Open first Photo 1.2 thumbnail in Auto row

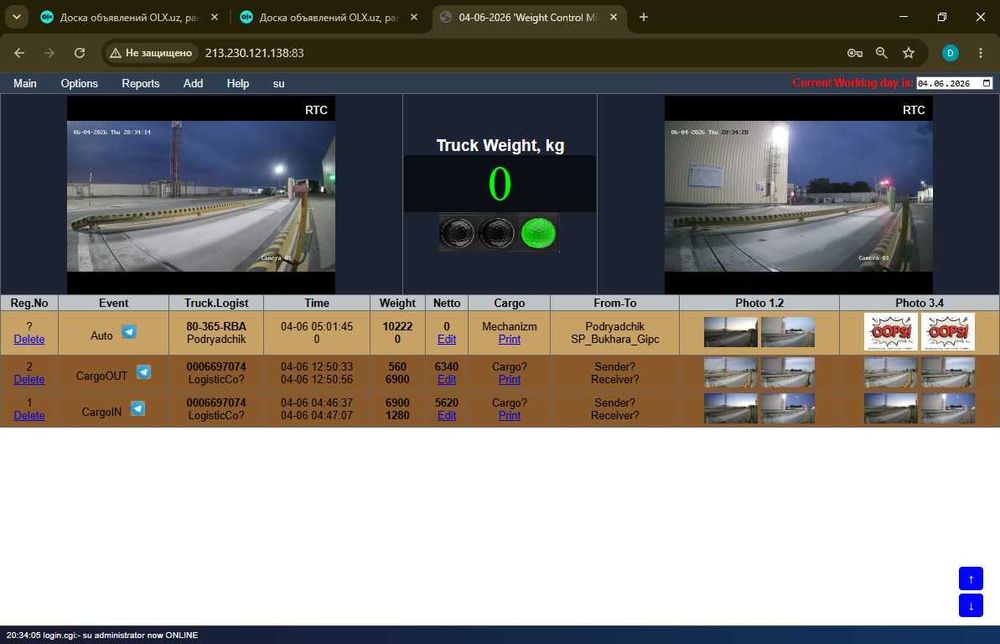[731, 332]
